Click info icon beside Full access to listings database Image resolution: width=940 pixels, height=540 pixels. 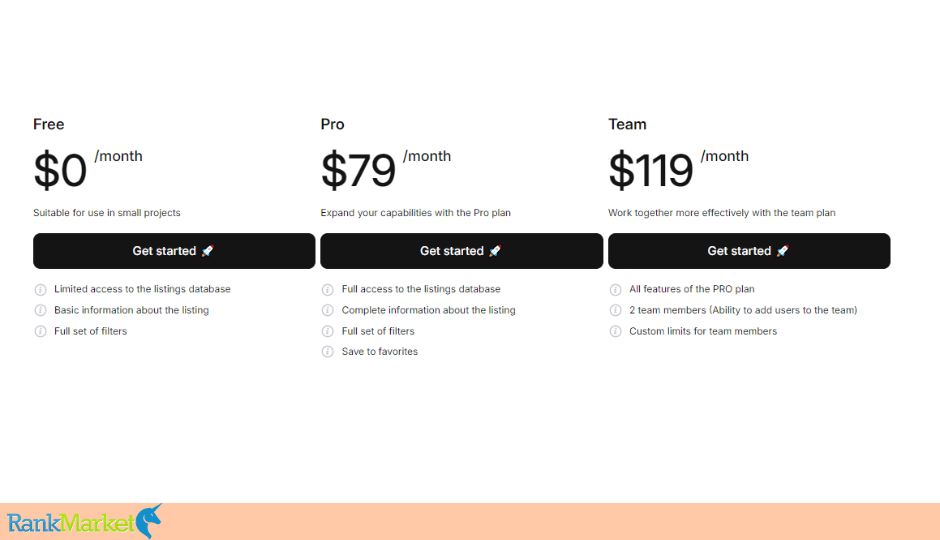click(327, 289)
